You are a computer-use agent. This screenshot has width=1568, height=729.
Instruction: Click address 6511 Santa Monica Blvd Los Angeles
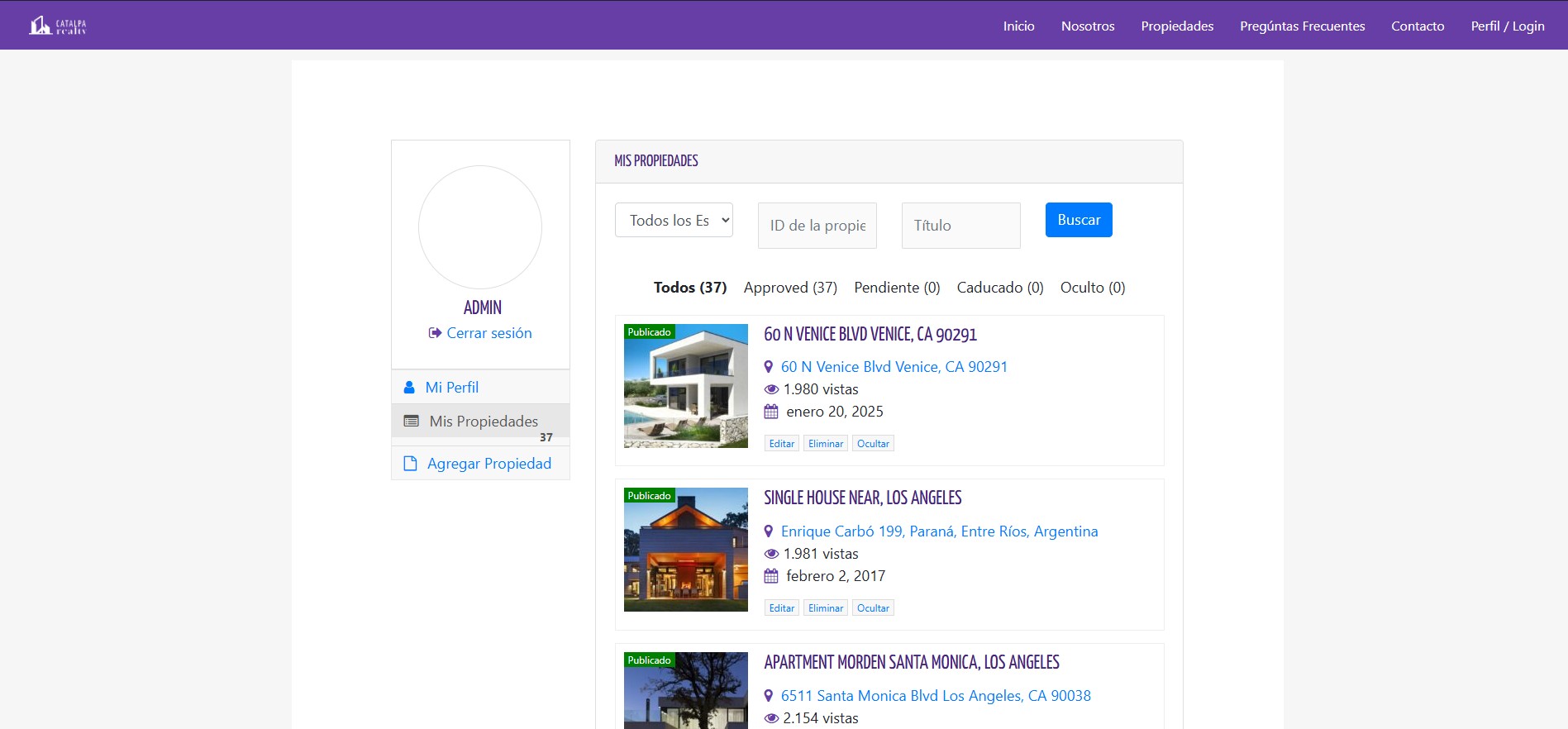click(x=936, y=696)
